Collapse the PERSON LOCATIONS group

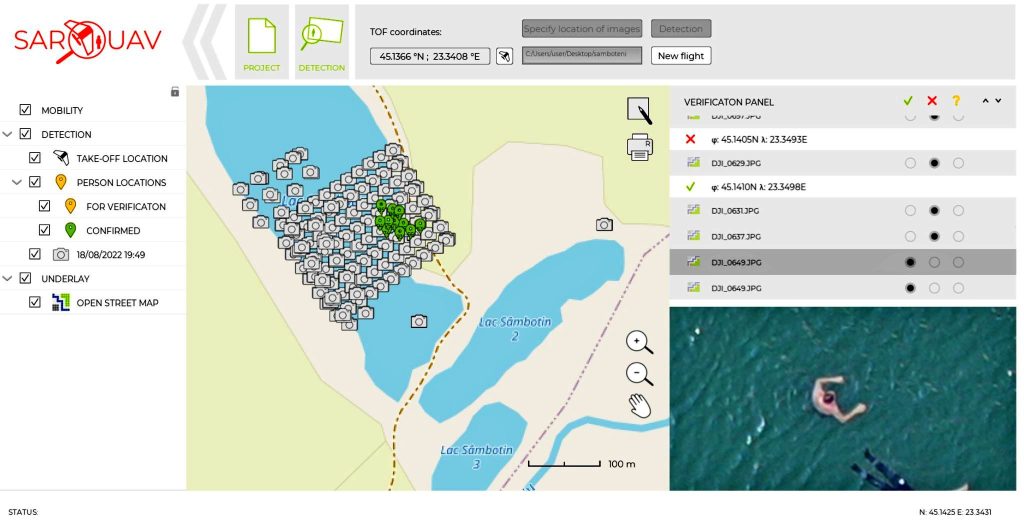point(17,182)
